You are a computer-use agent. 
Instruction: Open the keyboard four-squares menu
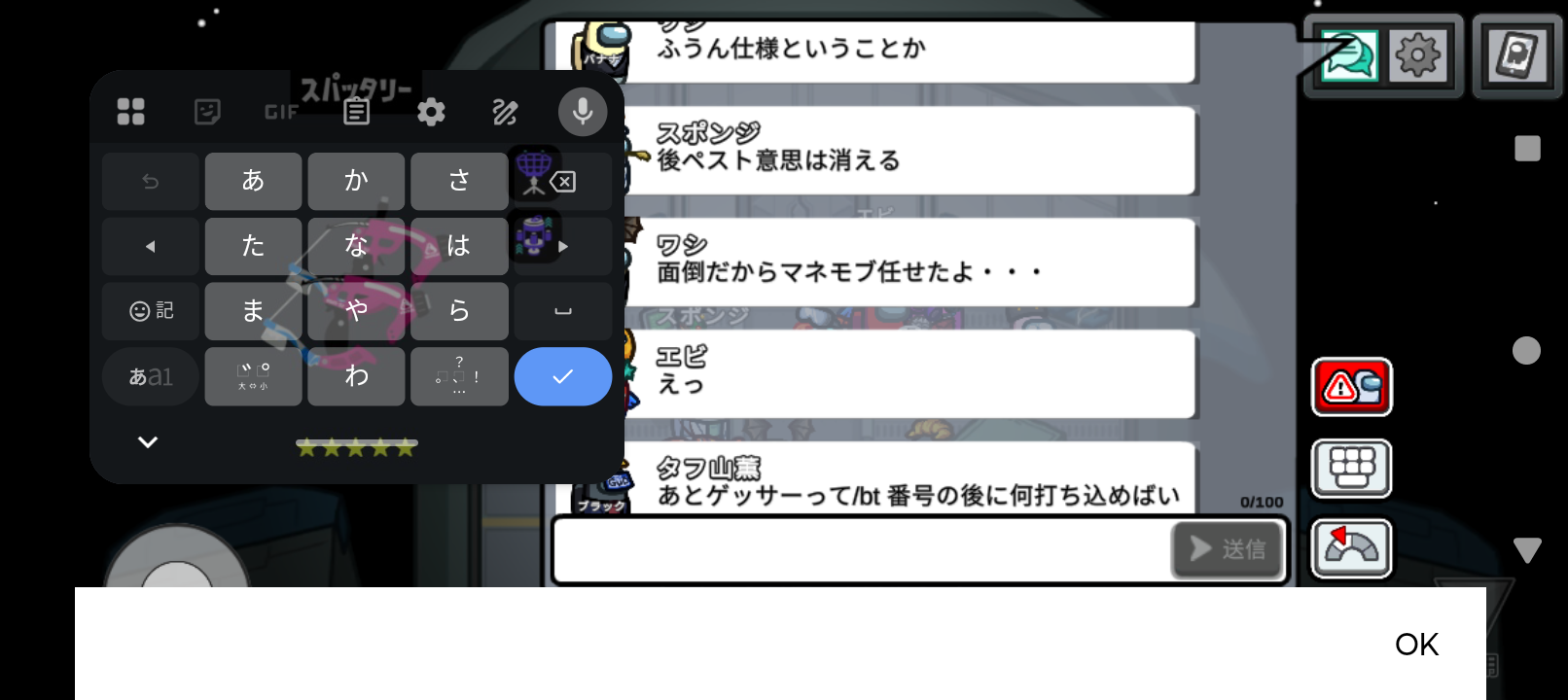(x=131, y=112)
